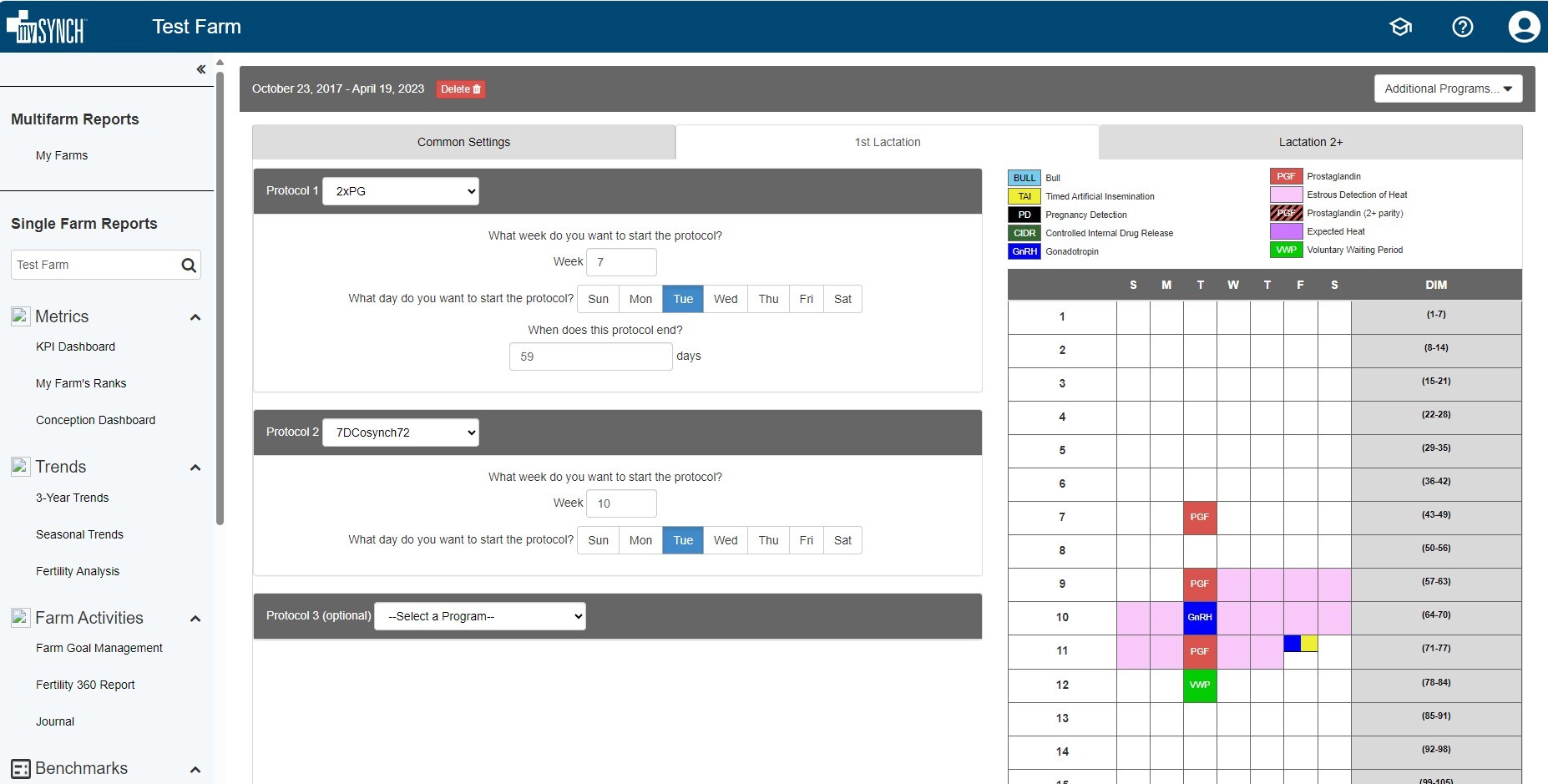Collapse the Farm Activities section chevron
The width and height of the screenshot is (1548, 784).
click(195, 619)
